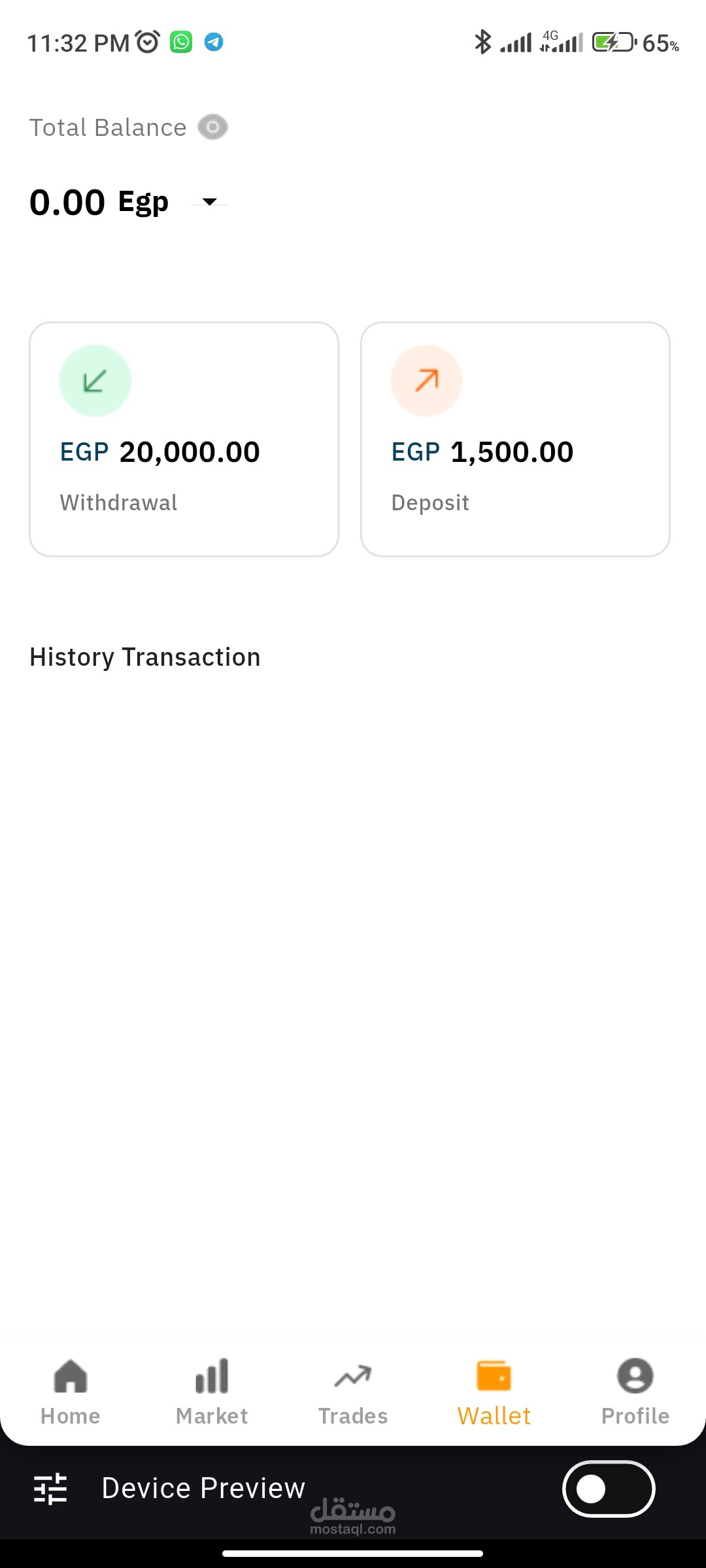Viewport: 706px width, 1568px height.
Task: Tap the Telegram status bar notification icon
Action: 214,42
